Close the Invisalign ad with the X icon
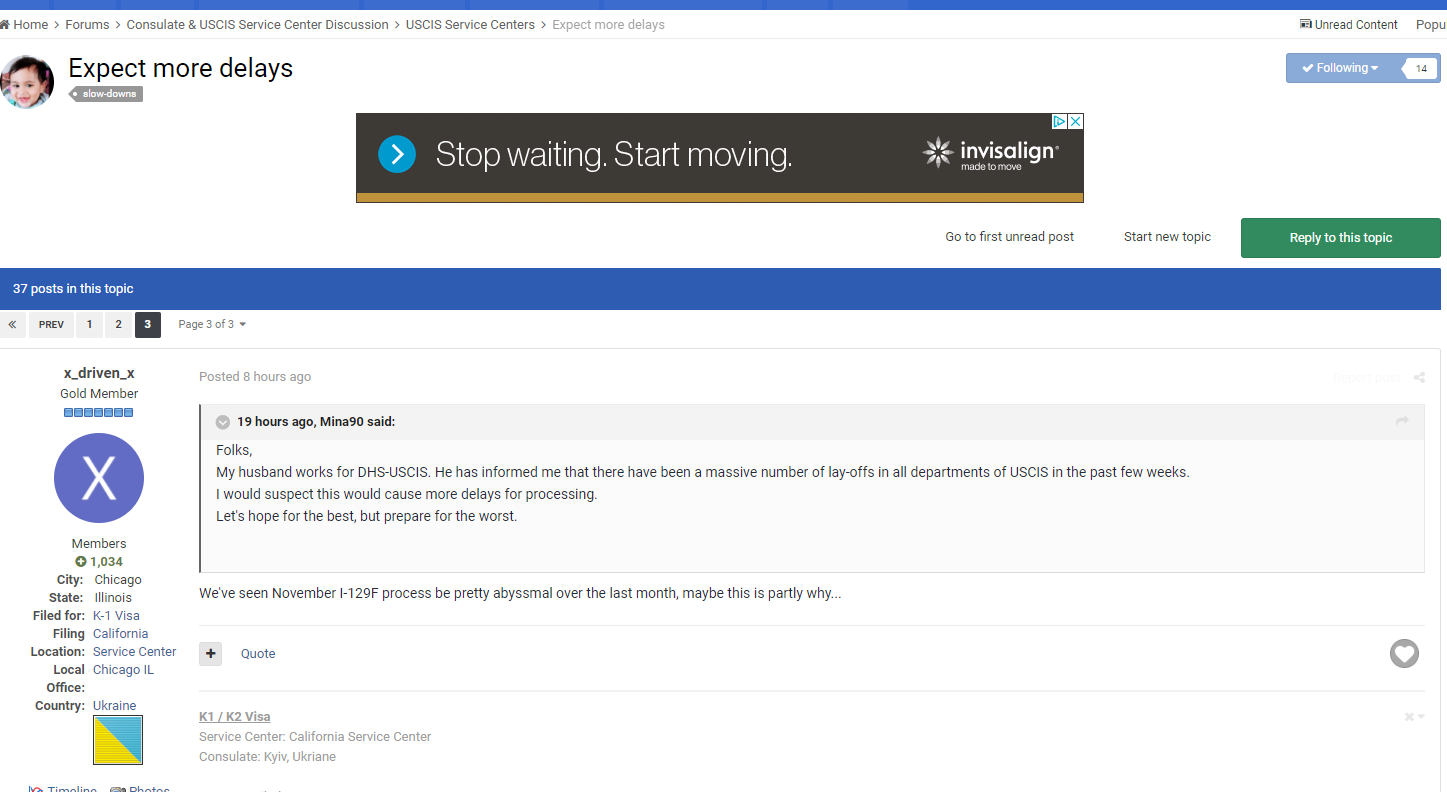The height and width of the screenshot is (792, 1447). (x=1075, y=122)
